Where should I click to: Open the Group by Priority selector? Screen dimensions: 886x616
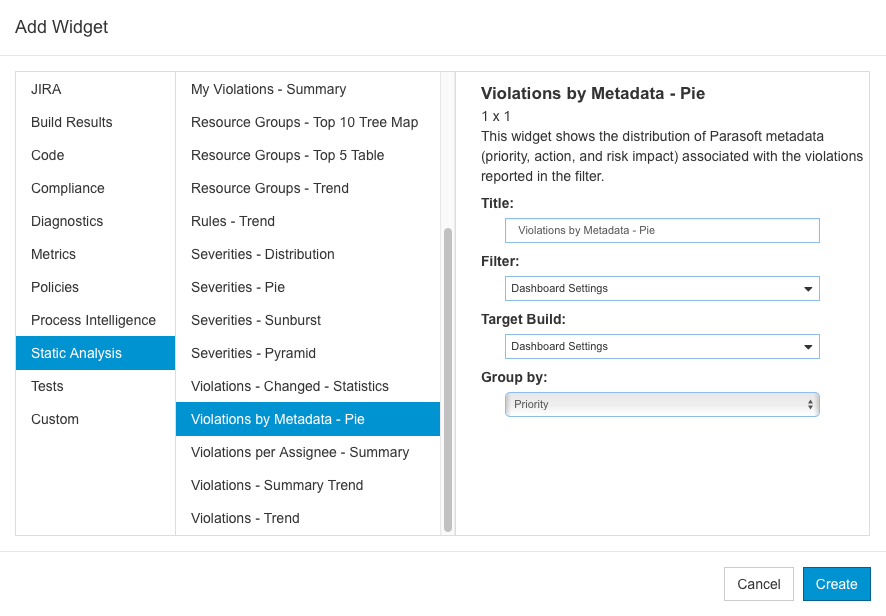pos(662,405)
